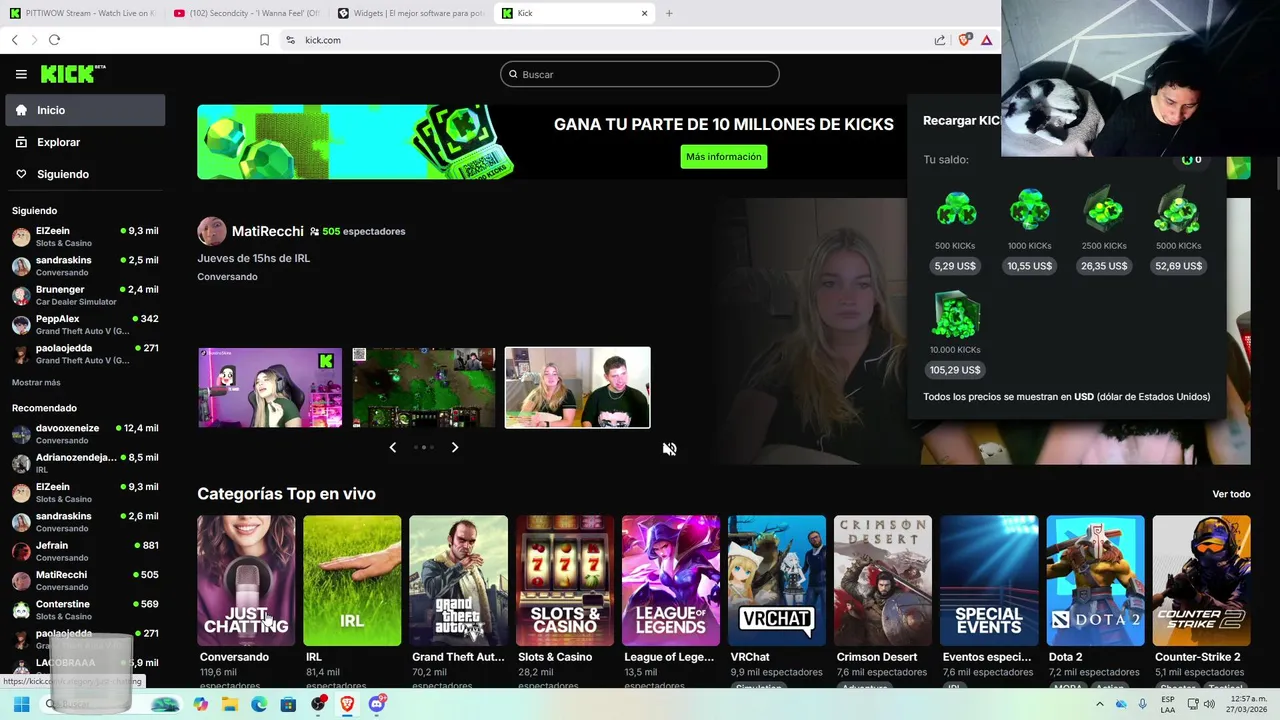The height and width of the screenshot is (720, 1280).
Task: Open Brave browser taskbar icon
Action: (347, 704)
